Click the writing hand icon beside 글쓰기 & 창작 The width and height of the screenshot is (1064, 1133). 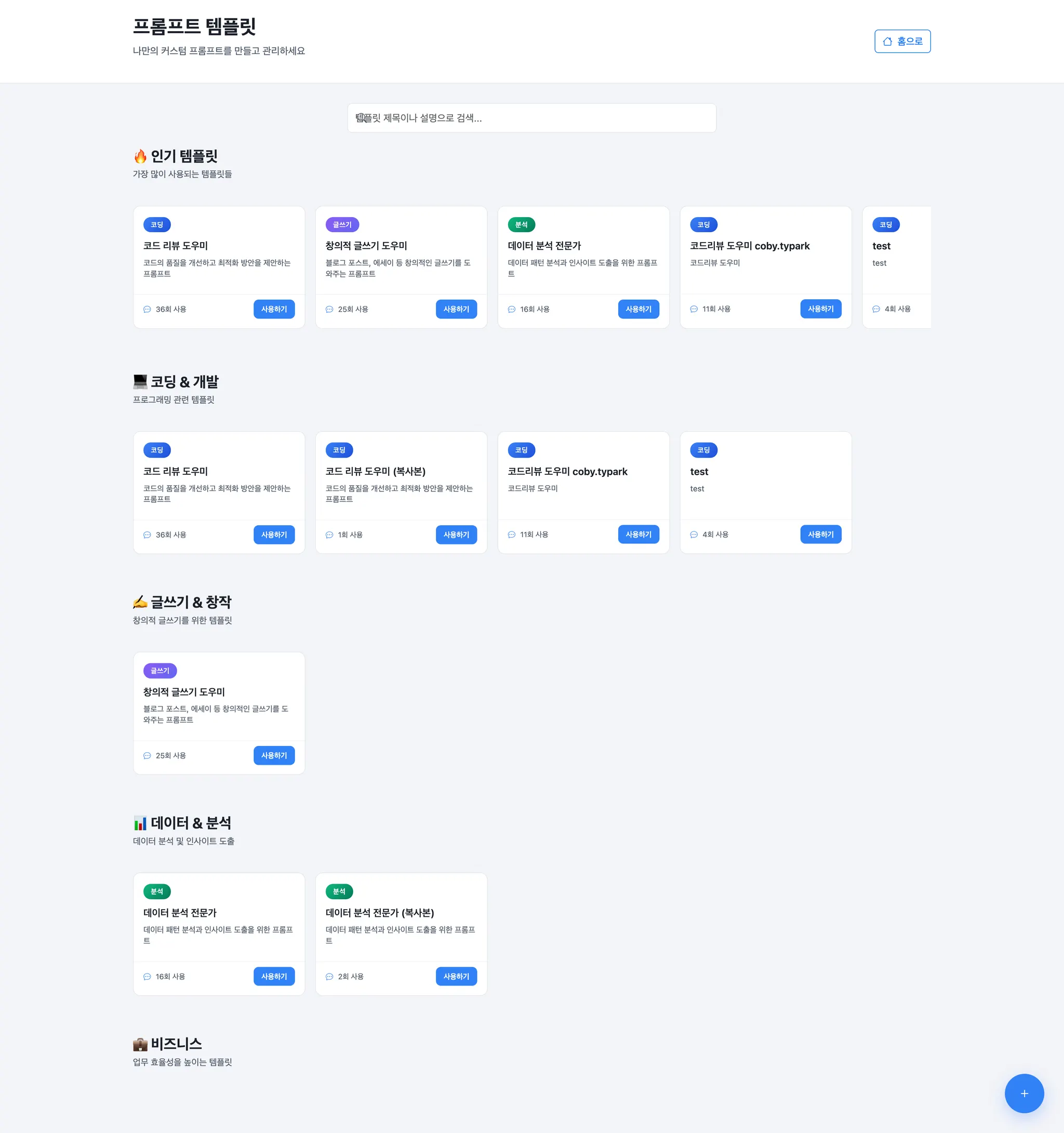click(140, 602)
